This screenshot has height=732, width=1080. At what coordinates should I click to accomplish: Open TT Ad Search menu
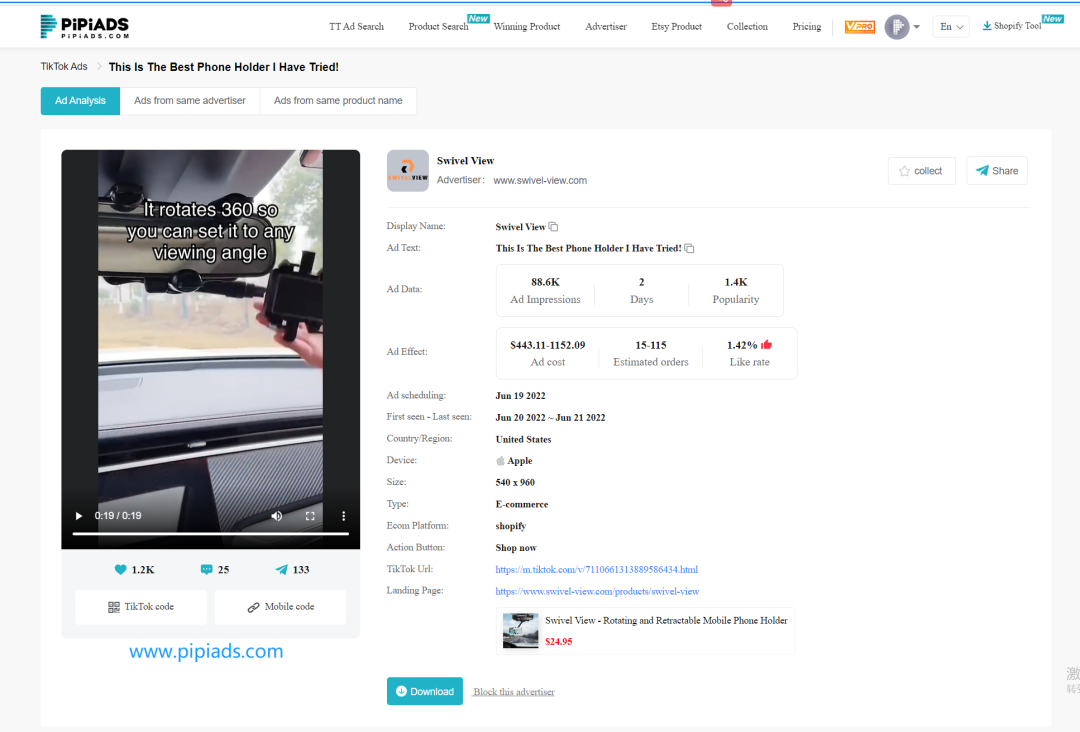tap(356, 27)
